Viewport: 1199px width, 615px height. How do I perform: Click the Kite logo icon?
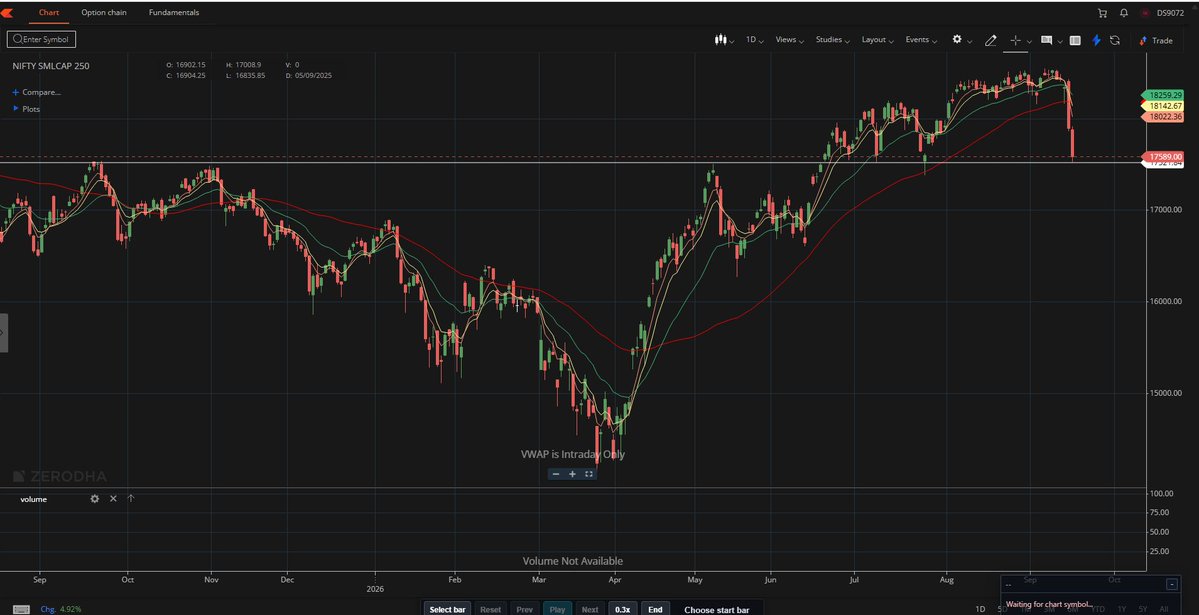[x=7, y=12]
